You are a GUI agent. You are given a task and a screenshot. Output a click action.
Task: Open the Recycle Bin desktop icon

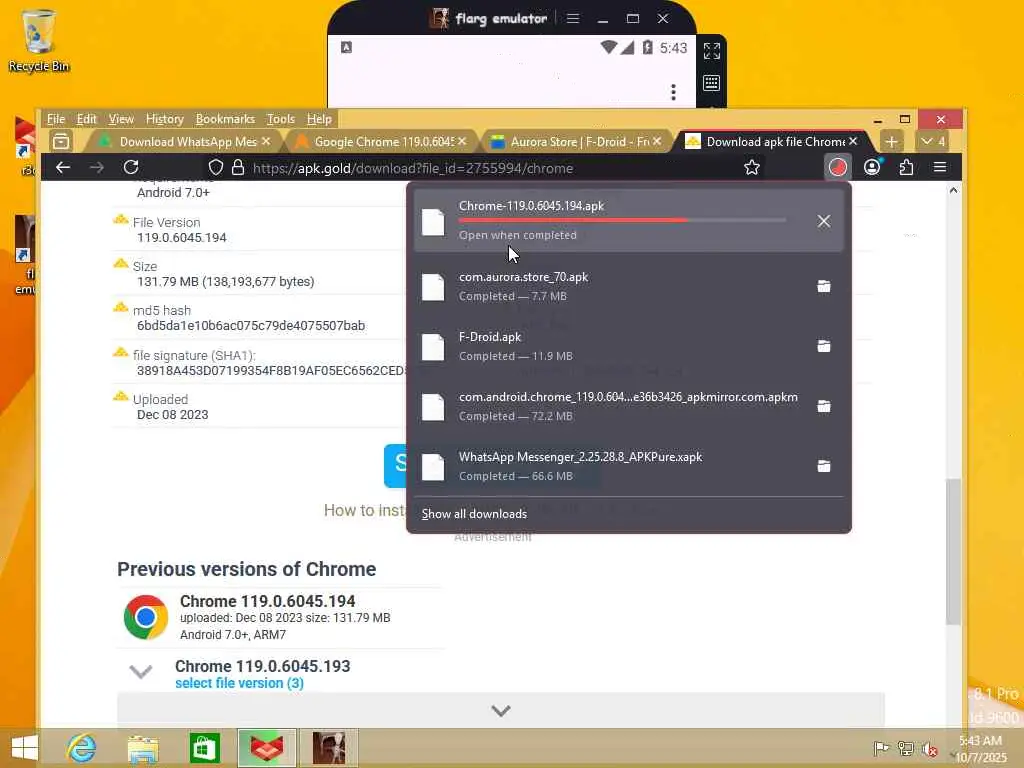click(x=39, y=40)
